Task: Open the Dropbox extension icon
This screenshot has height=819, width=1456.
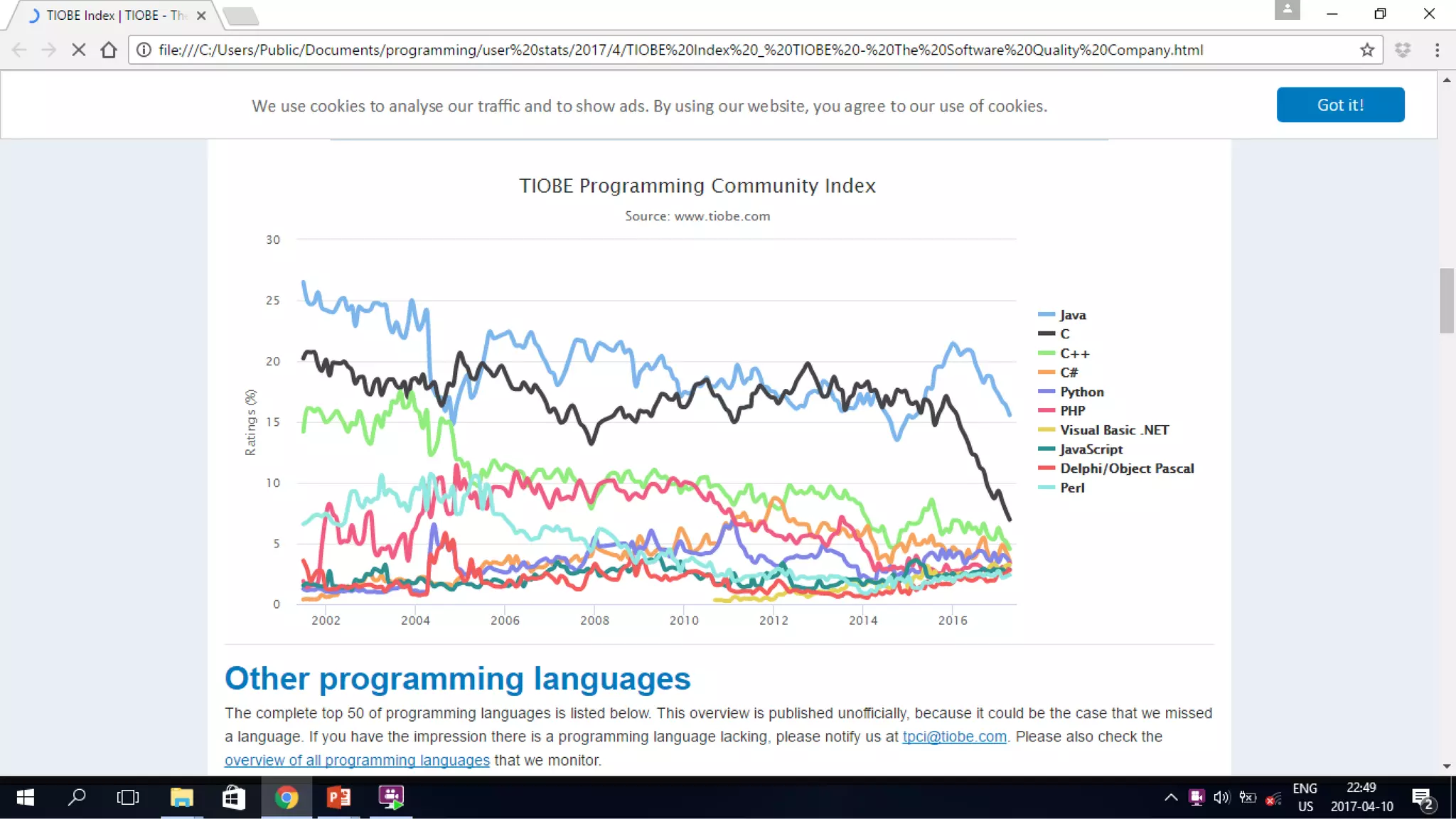Action: tap(1403, 50)
